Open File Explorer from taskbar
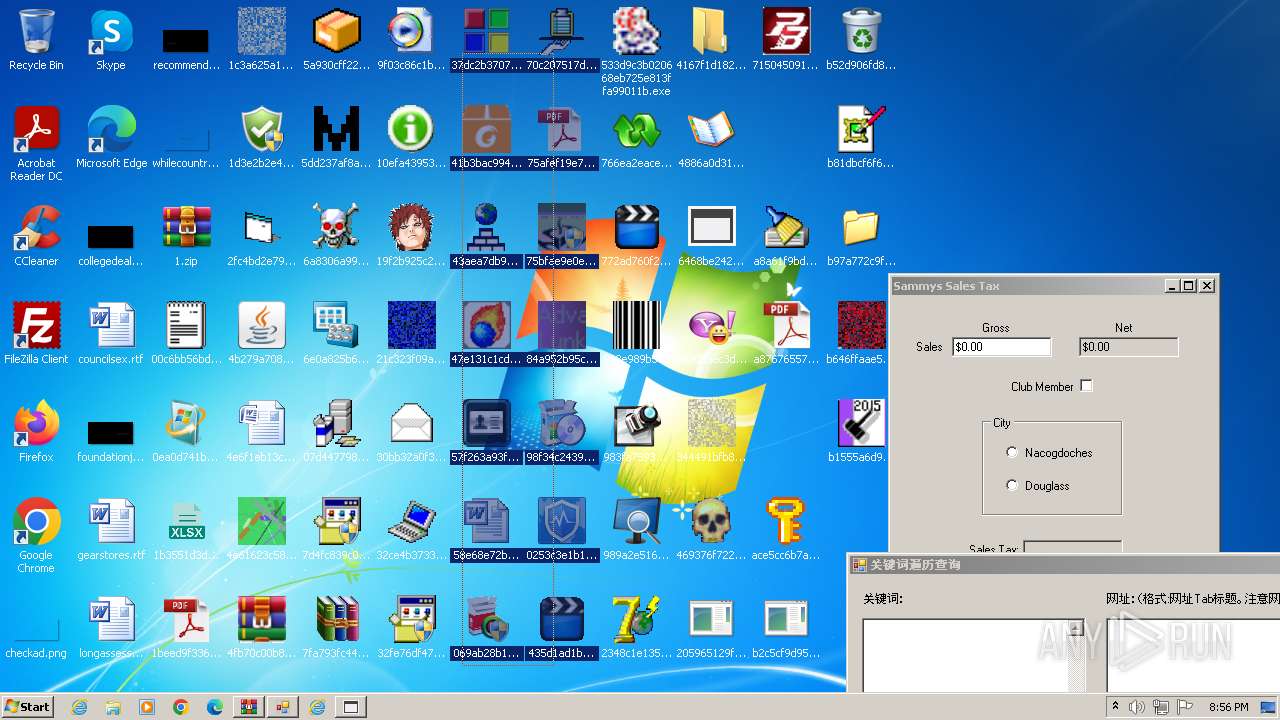Image resolution: width=1280 pixels, height=720 pixels. 113,707
